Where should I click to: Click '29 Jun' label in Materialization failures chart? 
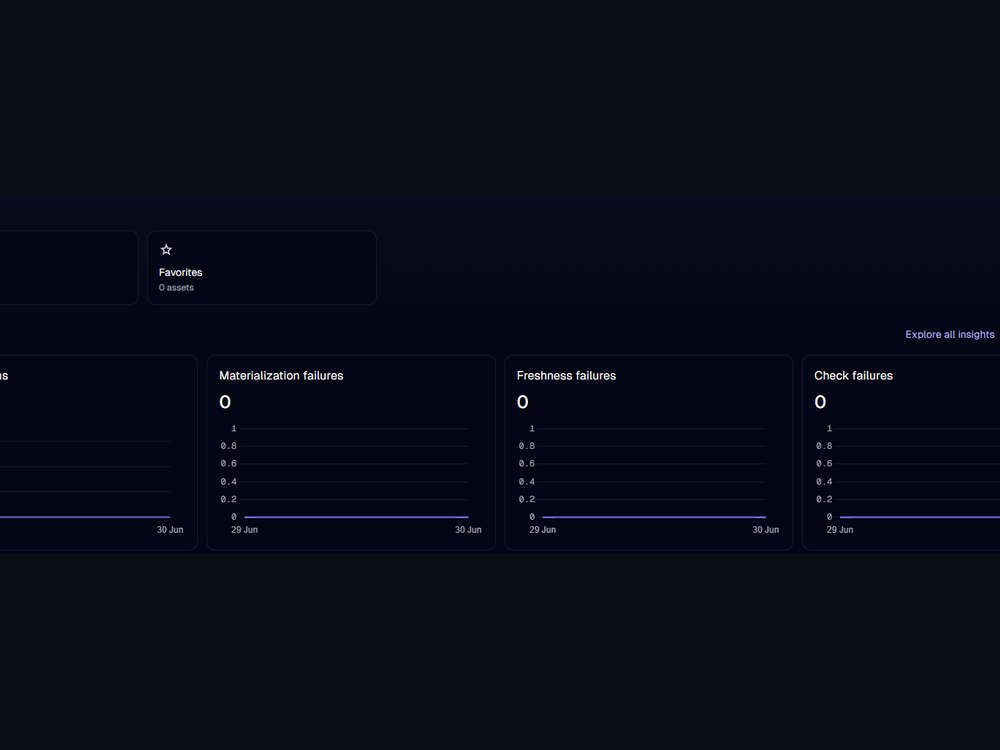click(x=244, y=530)
